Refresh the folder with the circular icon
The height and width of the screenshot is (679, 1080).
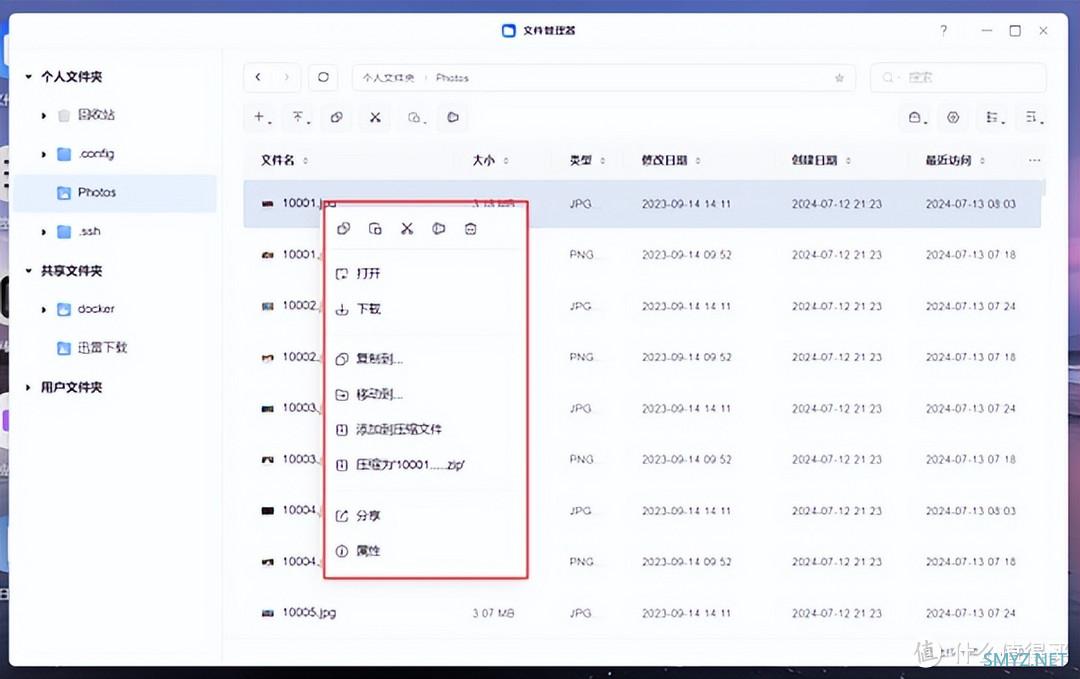tap(323, 77)
